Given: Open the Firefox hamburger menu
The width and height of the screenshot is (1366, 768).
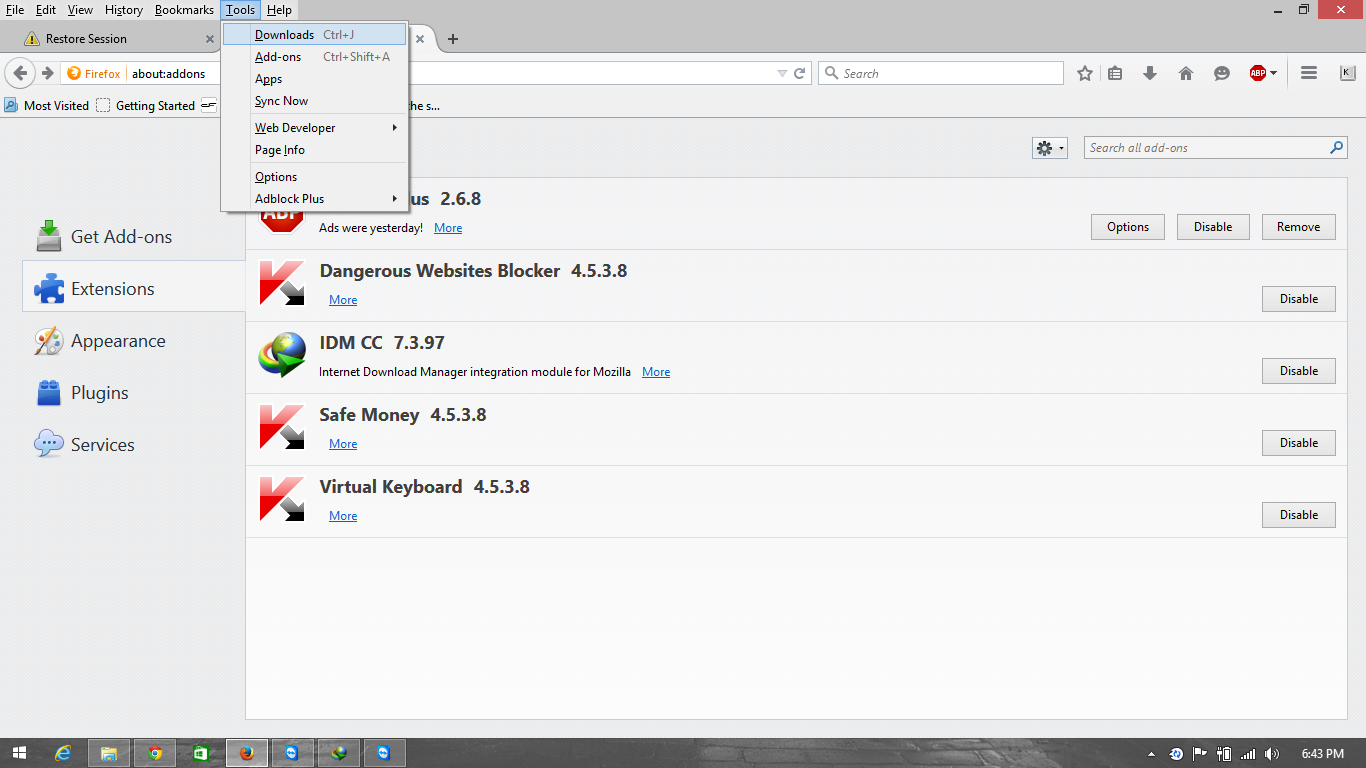Looking at the screenshot, I should [x=1308, y=73].
